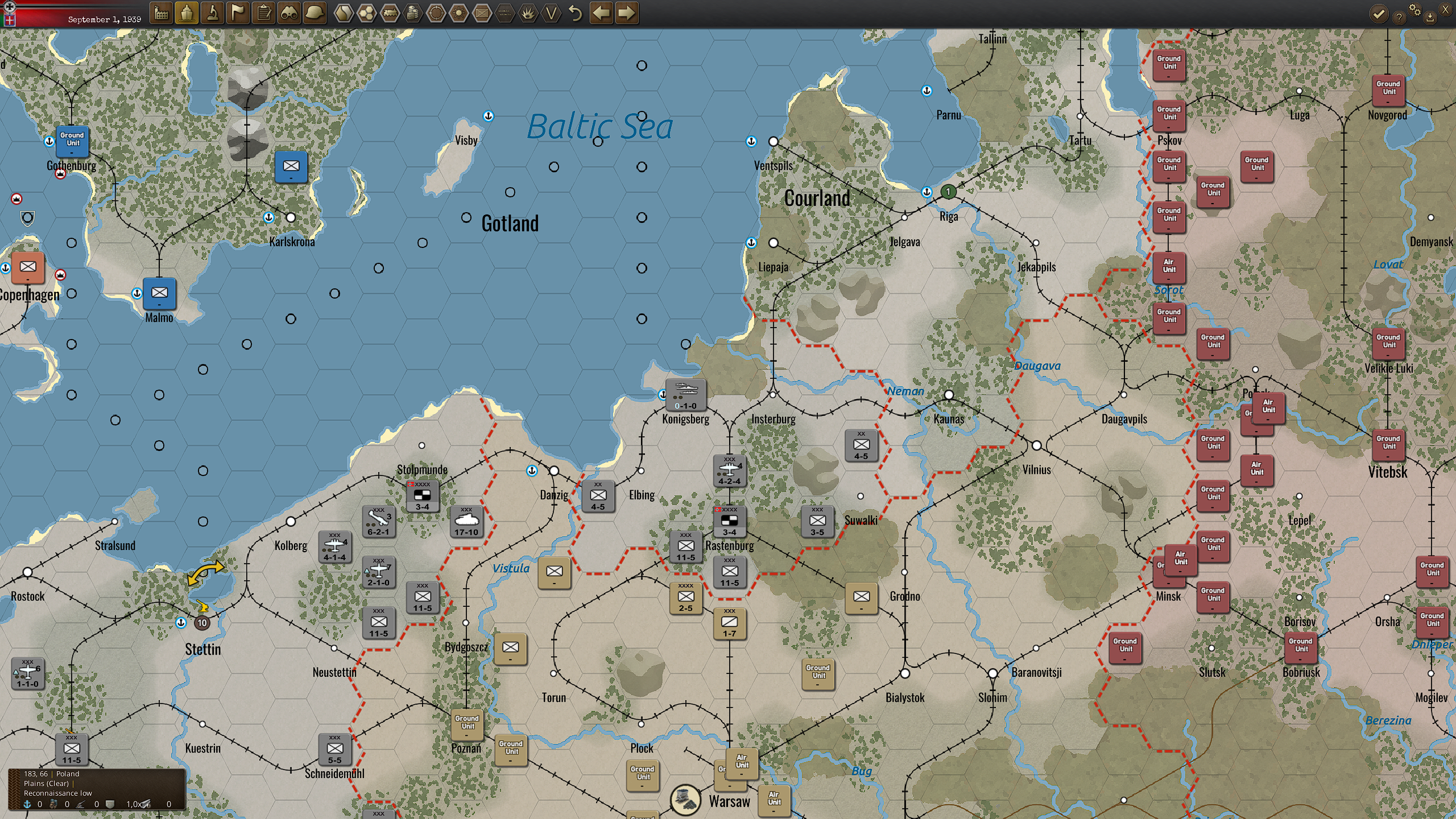Click the Iron Cross faction emblem

9,7
